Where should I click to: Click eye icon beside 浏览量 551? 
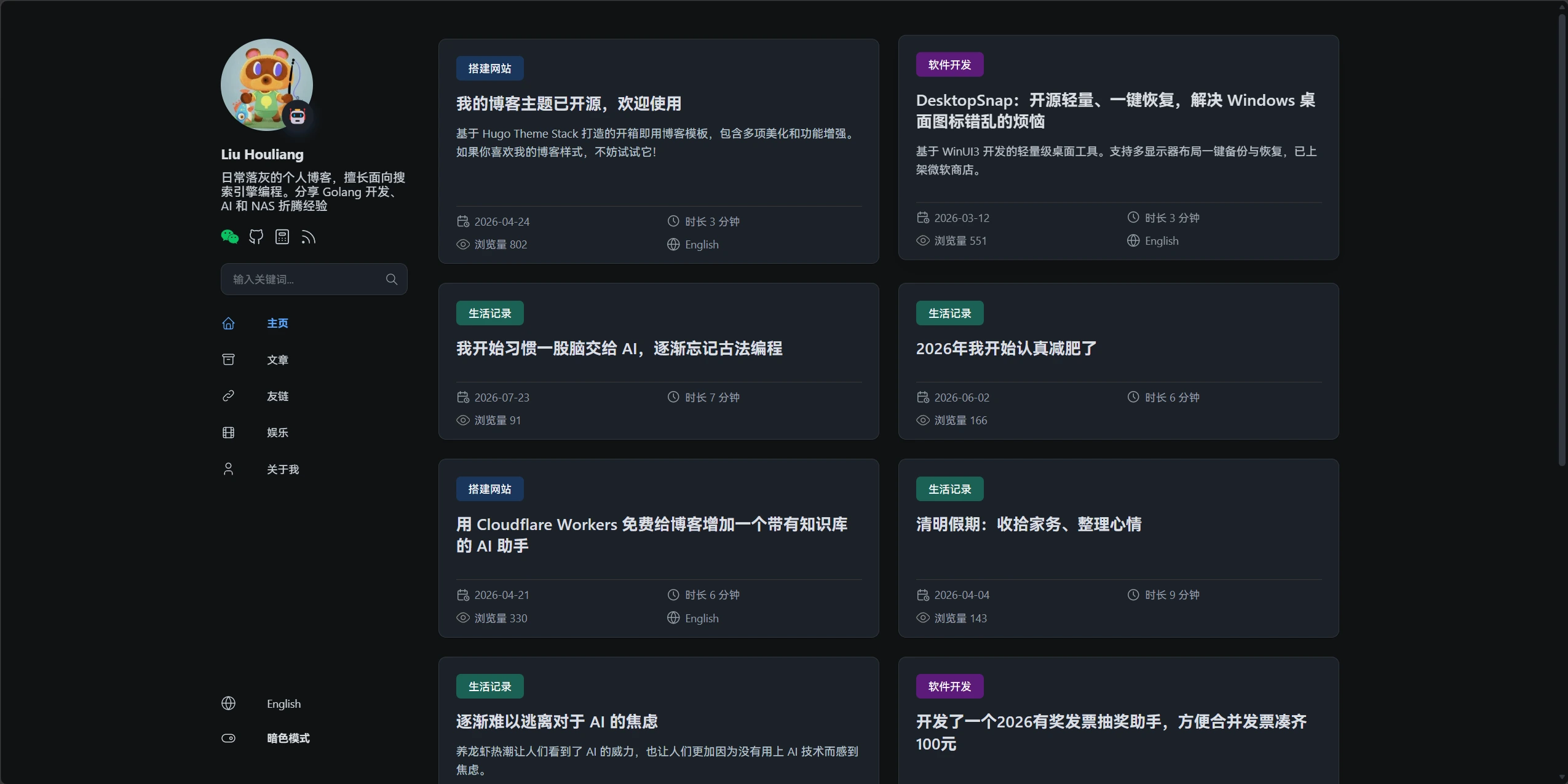(x=923, y=240)
